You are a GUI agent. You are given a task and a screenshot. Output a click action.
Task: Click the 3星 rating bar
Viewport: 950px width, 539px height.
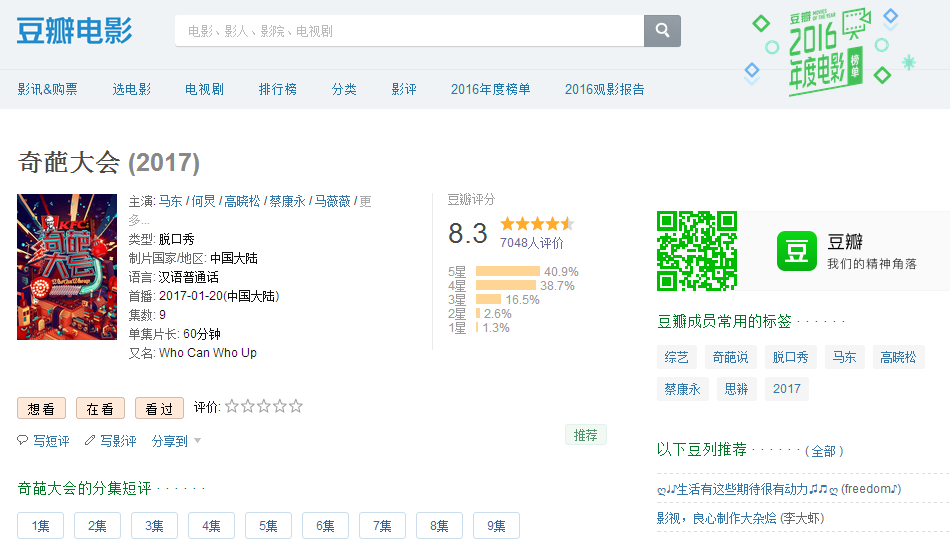tap(488, 299)
